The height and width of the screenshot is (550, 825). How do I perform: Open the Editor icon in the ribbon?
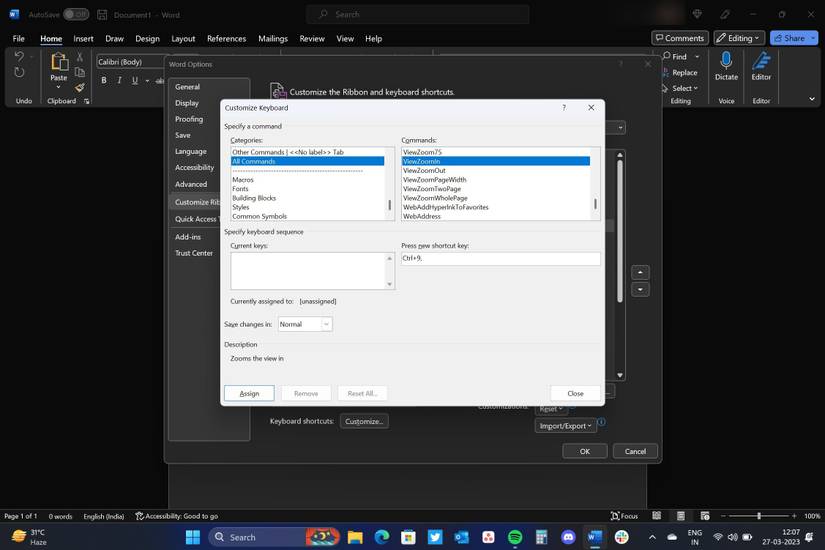(761, 63)
